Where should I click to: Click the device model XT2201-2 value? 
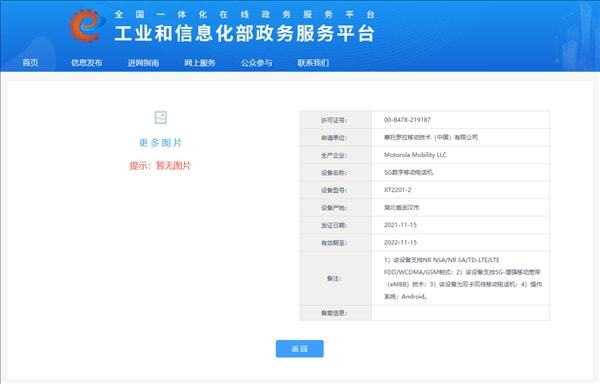(398, 190)
